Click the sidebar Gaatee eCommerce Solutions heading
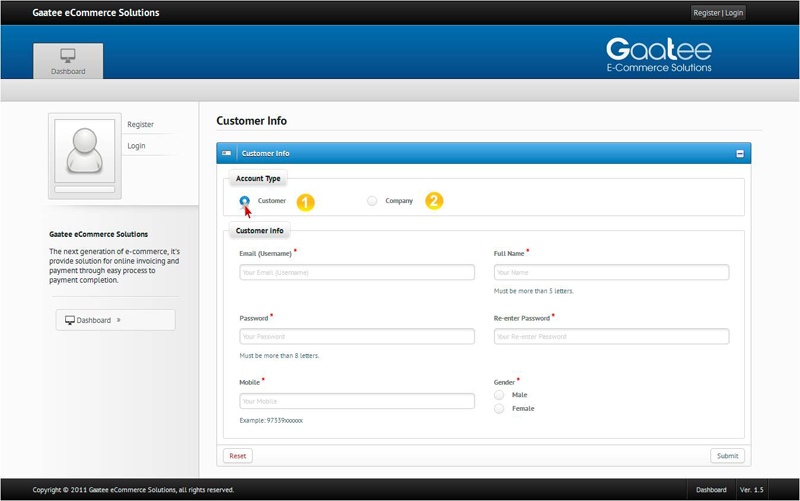This screenshot has width=800, height=501. [98, 234]
